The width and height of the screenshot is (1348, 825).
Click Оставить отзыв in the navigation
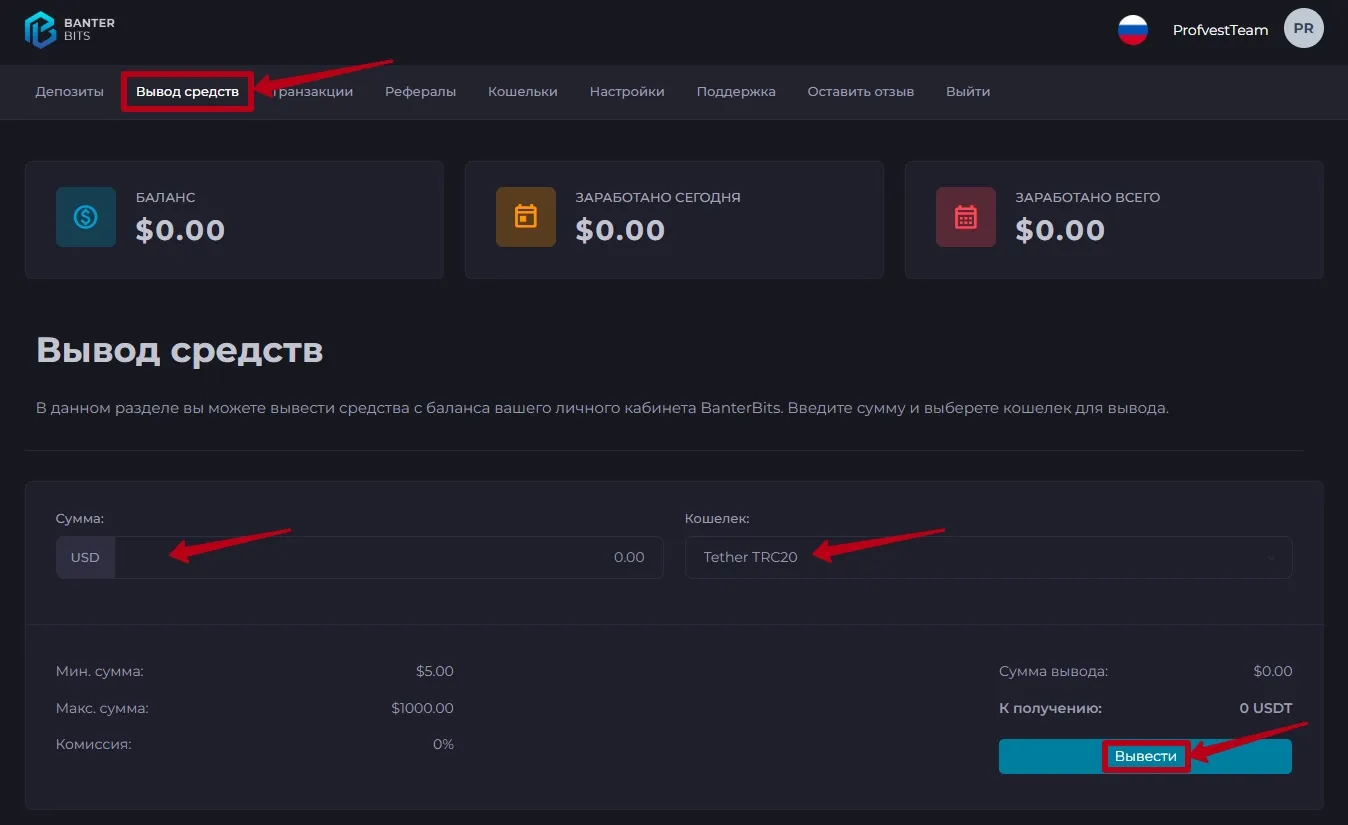point(861,92)
